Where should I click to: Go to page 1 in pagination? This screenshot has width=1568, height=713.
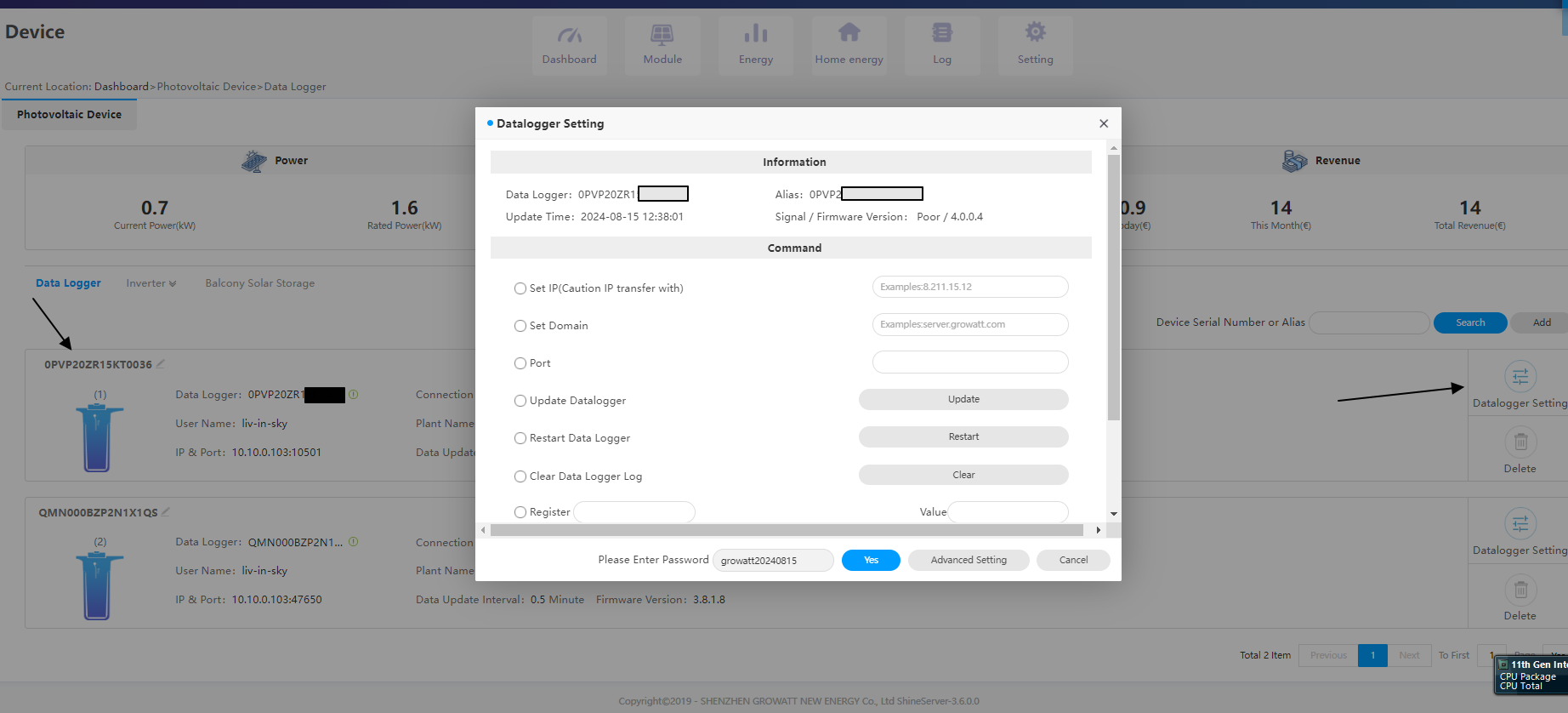[1372, 656]
